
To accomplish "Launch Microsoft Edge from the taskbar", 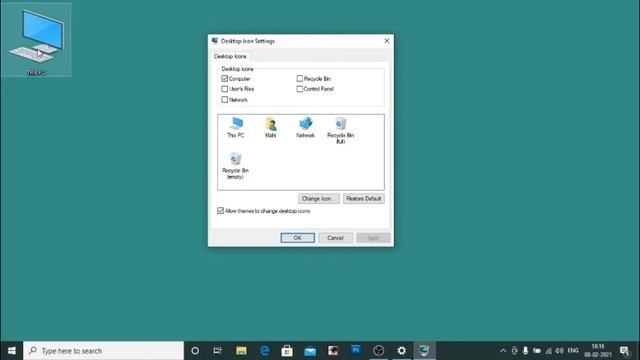I will [264, 351].
